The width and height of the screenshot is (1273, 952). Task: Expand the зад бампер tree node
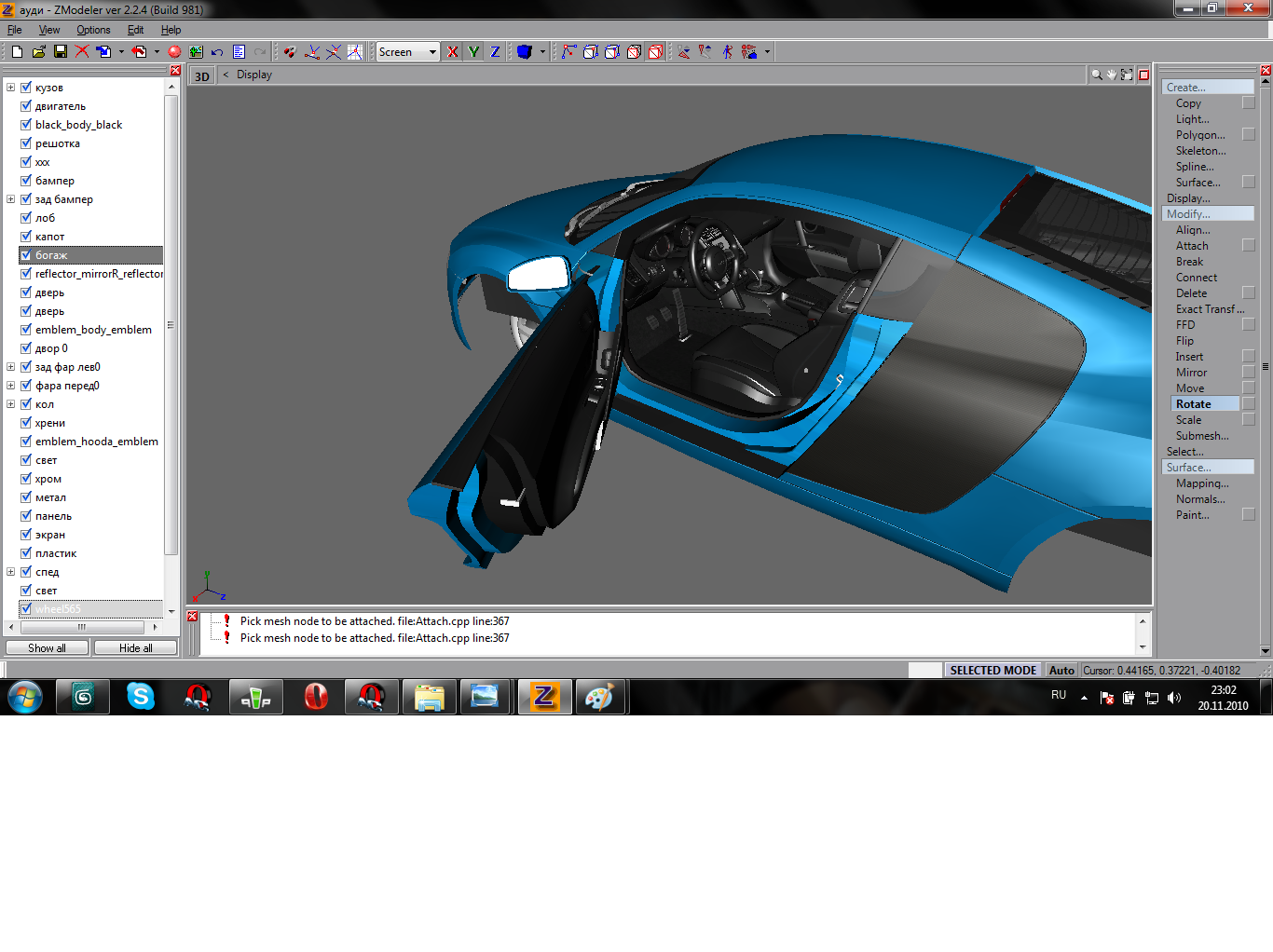click(11, 199)
